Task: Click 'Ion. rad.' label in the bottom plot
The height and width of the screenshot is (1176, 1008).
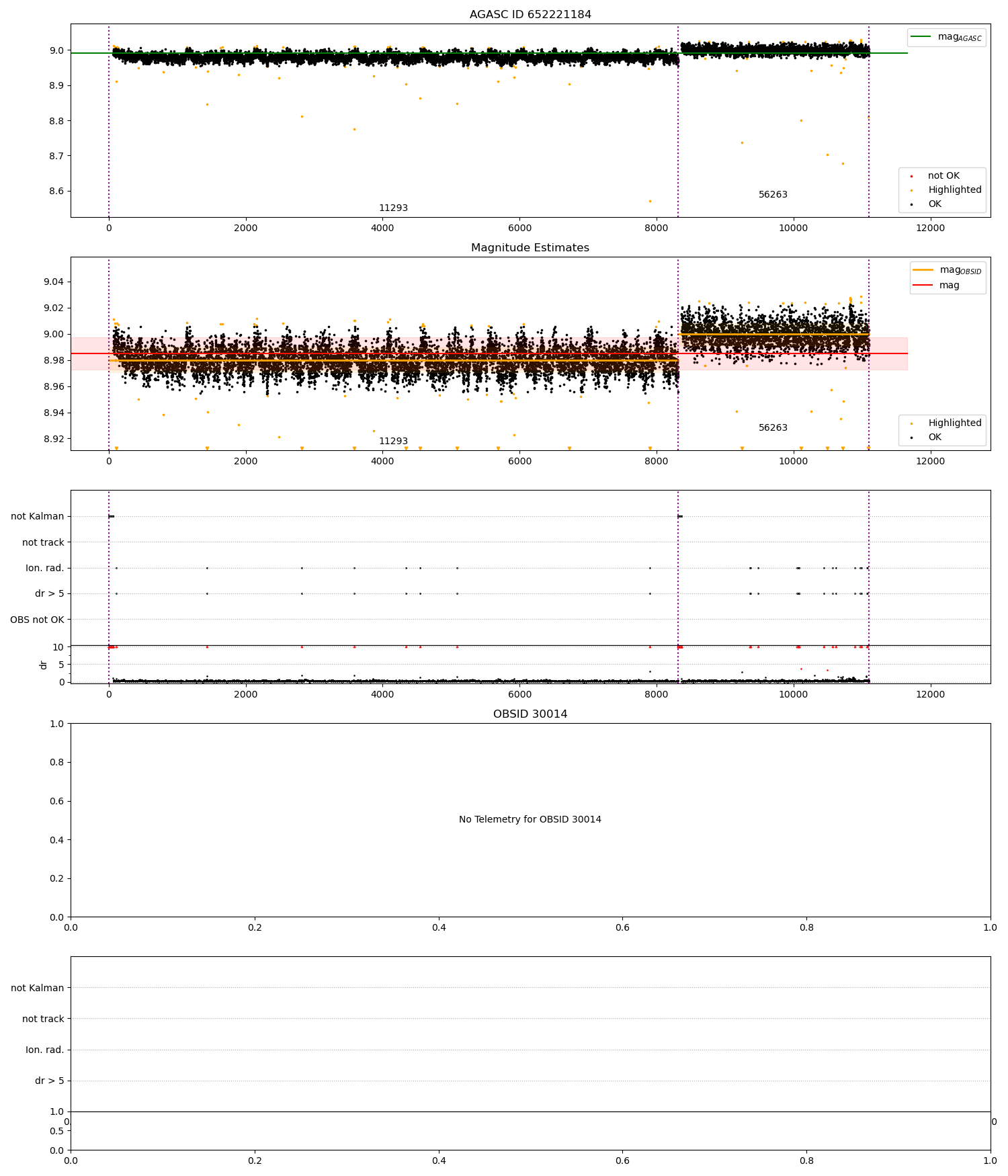Action: 45,1050
